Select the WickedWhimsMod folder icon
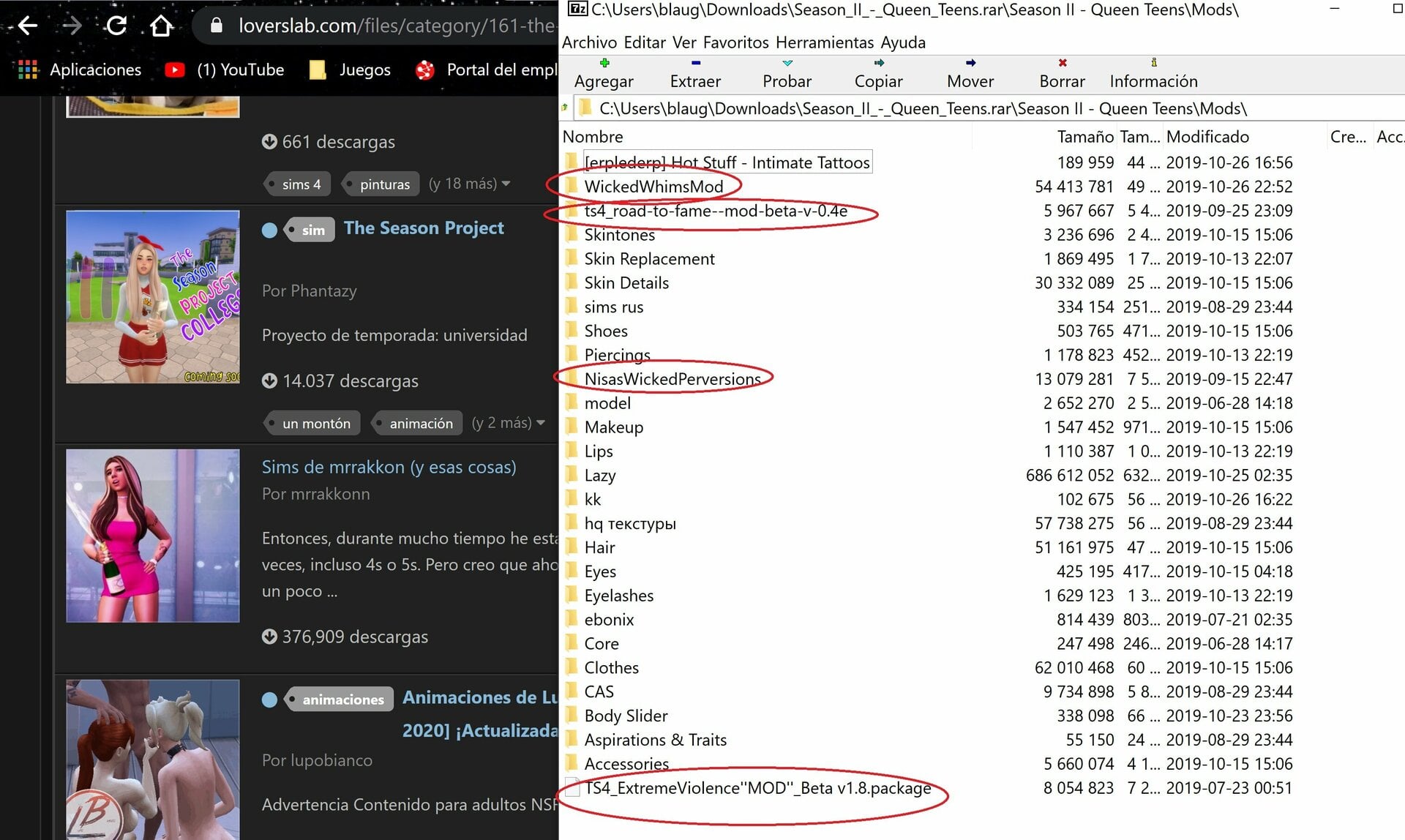This screenshot has width=1405, height=840. 572,186
